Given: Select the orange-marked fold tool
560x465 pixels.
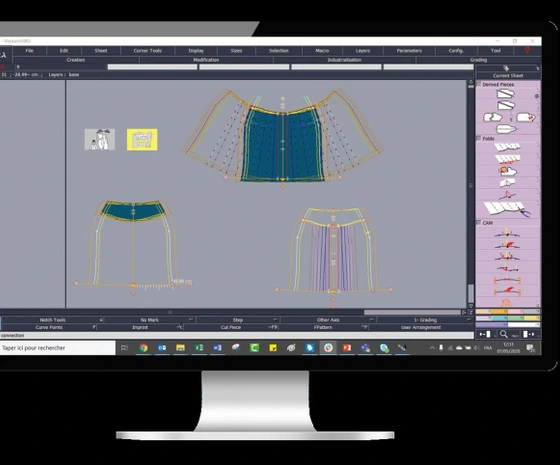Looking at the screenshot, I should tap(507, 171).
